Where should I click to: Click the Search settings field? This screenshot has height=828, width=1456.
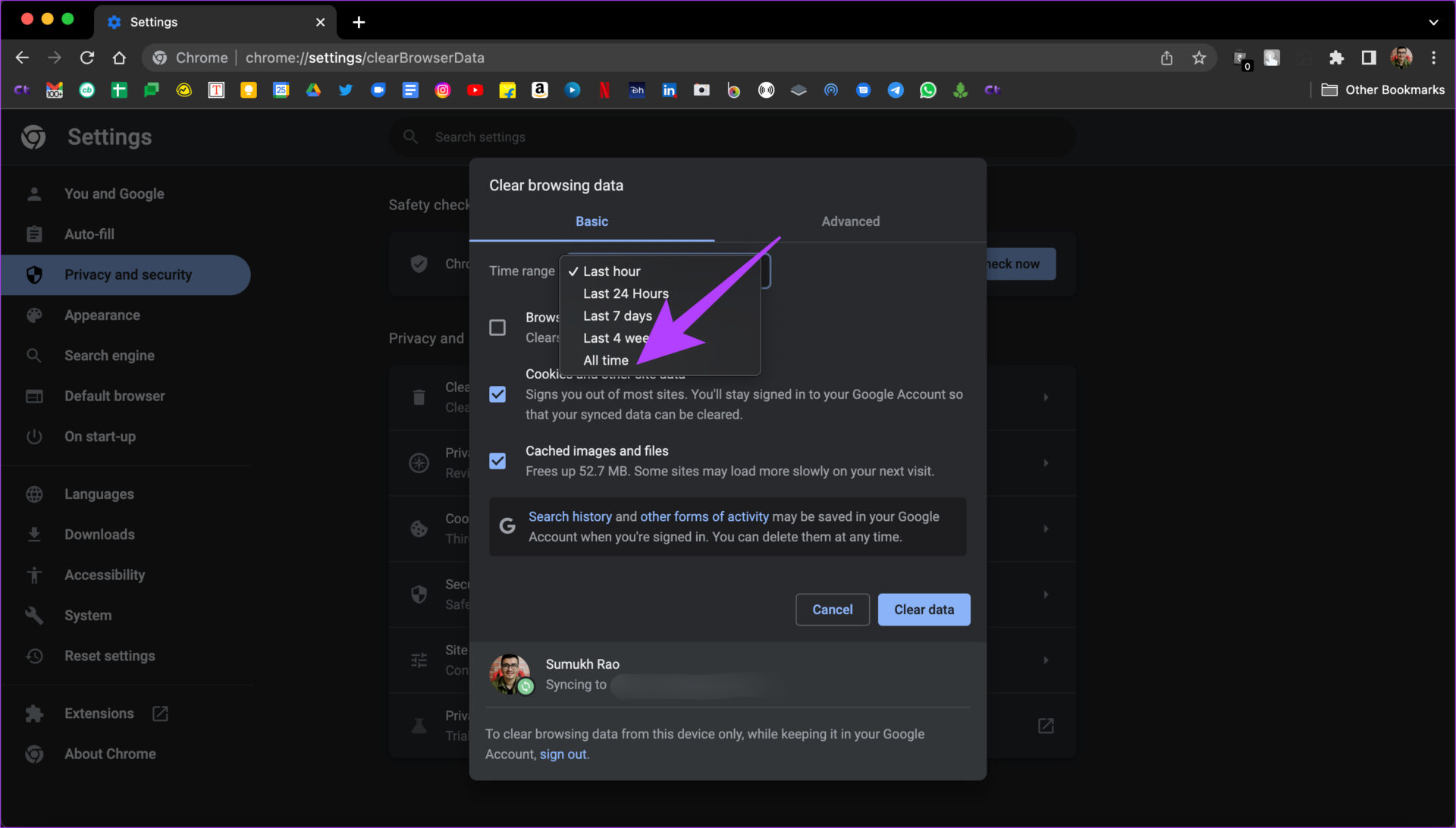732,137
